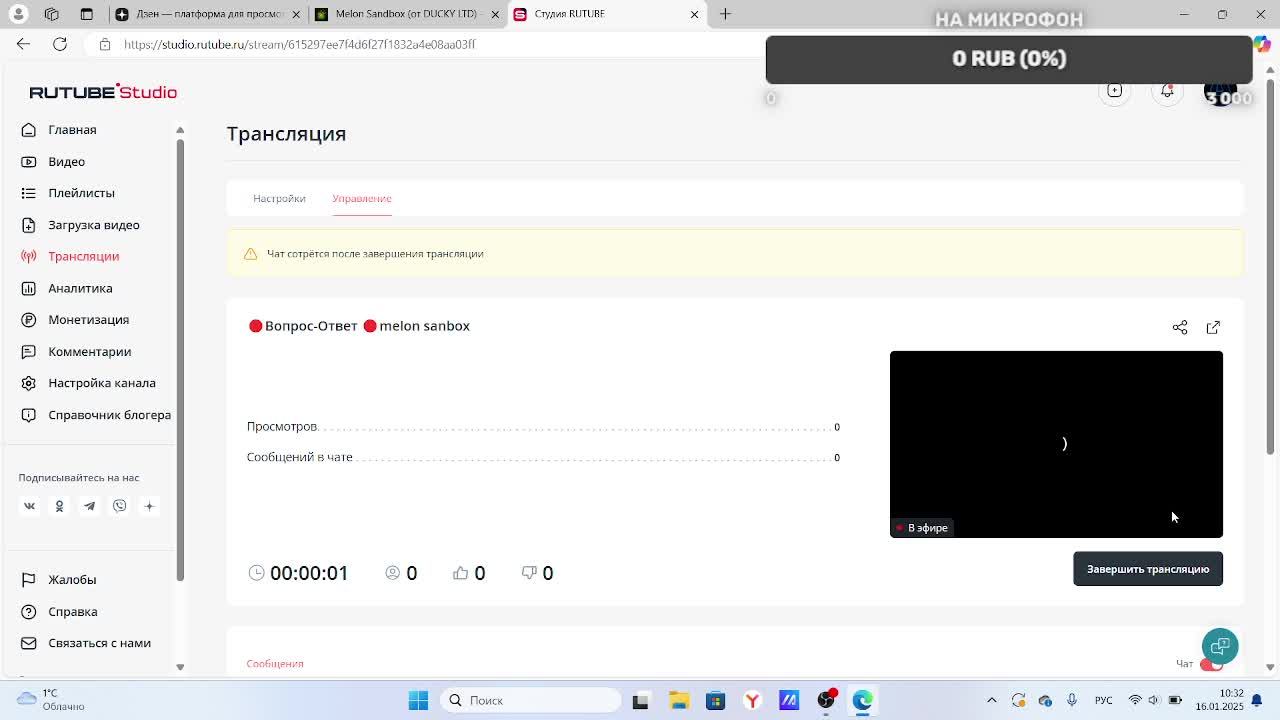Click the sidebar scroll up arrow
The width and height of the screenshot is (1280, 720).
[180, 130]
